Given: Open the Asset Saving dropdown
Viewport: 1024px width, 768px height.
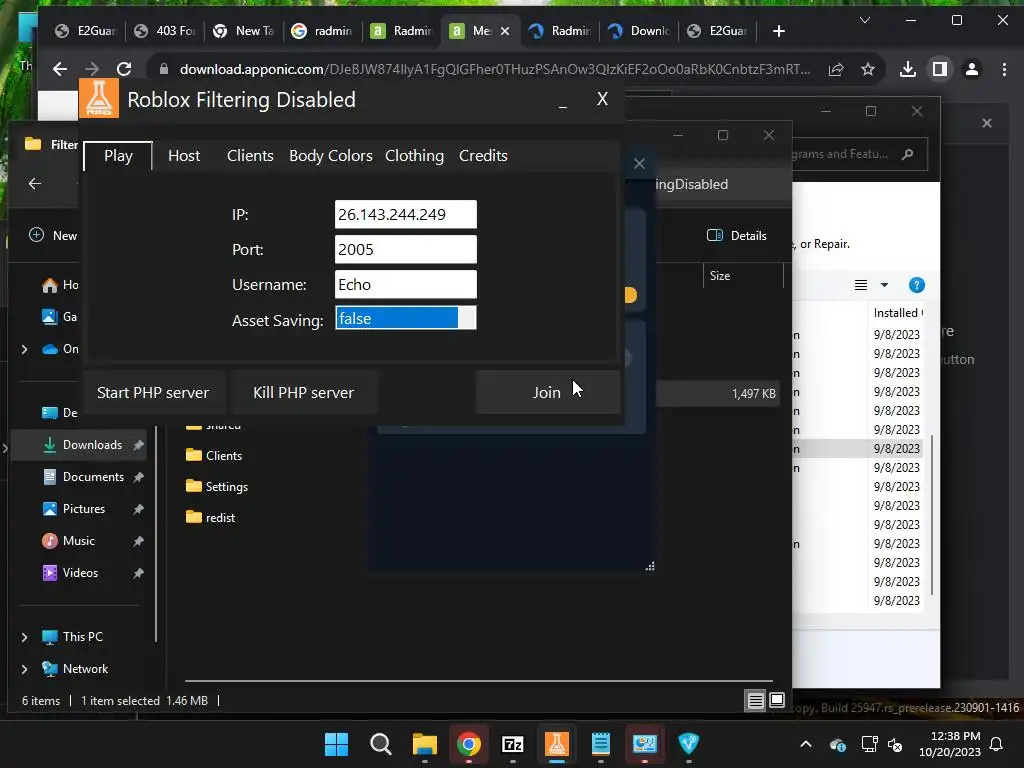Looking at the screenshot, I should coord(406,318).
